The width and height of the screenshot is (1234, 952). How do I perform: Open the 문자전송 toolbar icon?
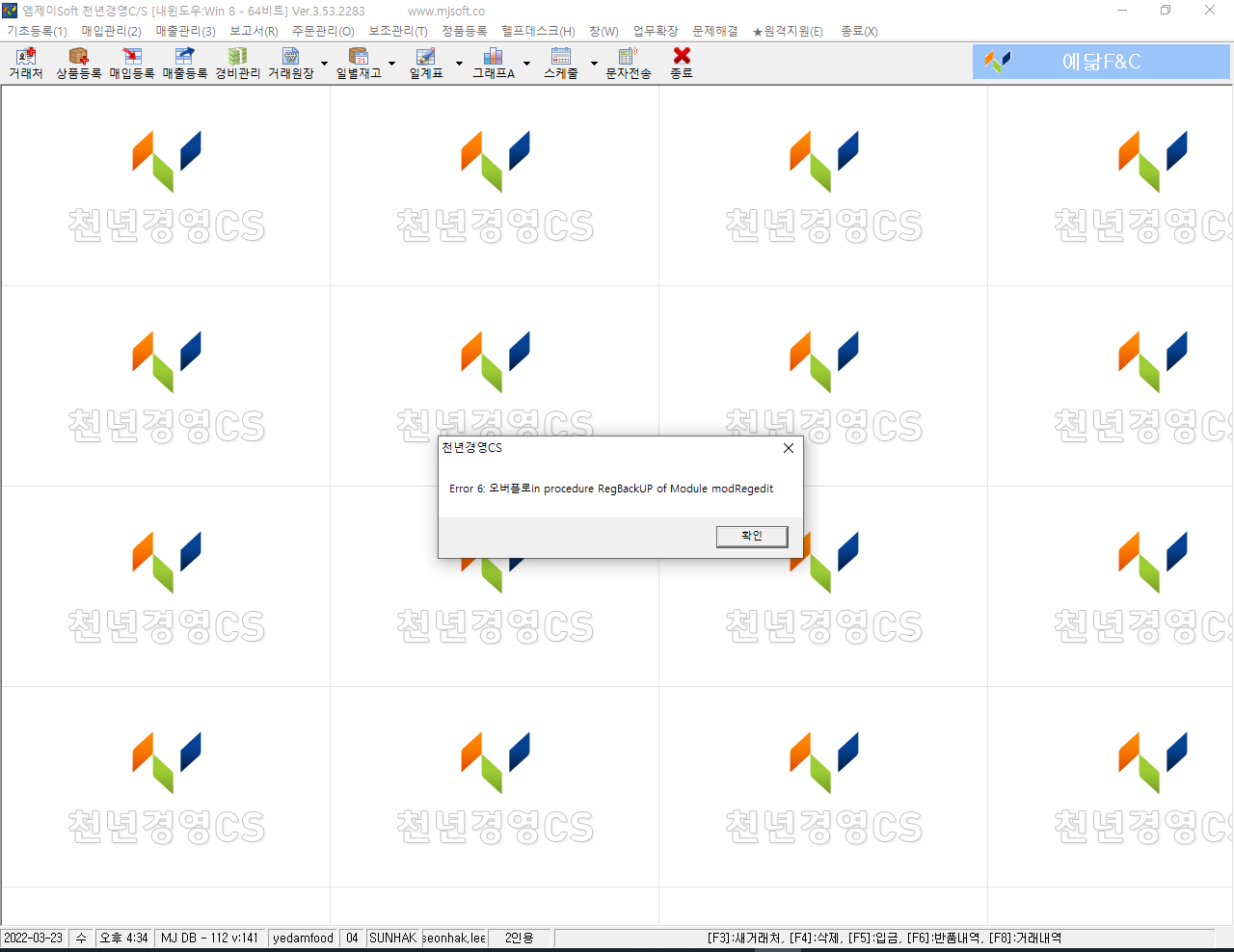click(629, 64)
